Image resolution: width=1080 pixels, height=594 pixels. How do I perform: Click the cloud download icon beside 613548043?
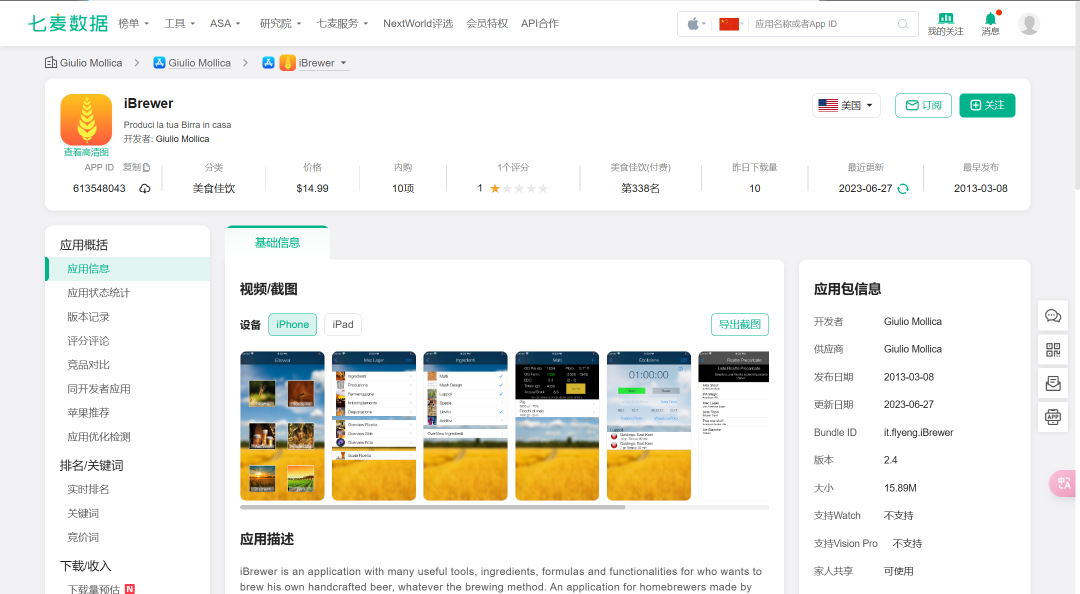click(145, 188)
